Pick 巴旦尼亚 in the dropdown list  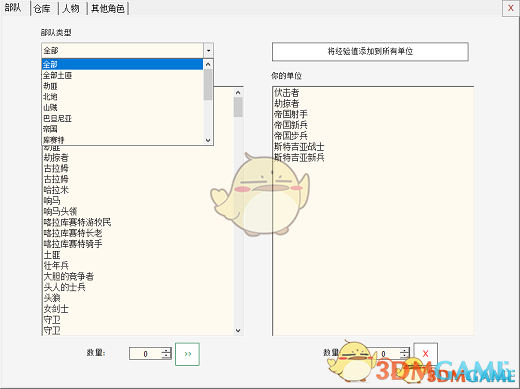click(x=122, y=118)
